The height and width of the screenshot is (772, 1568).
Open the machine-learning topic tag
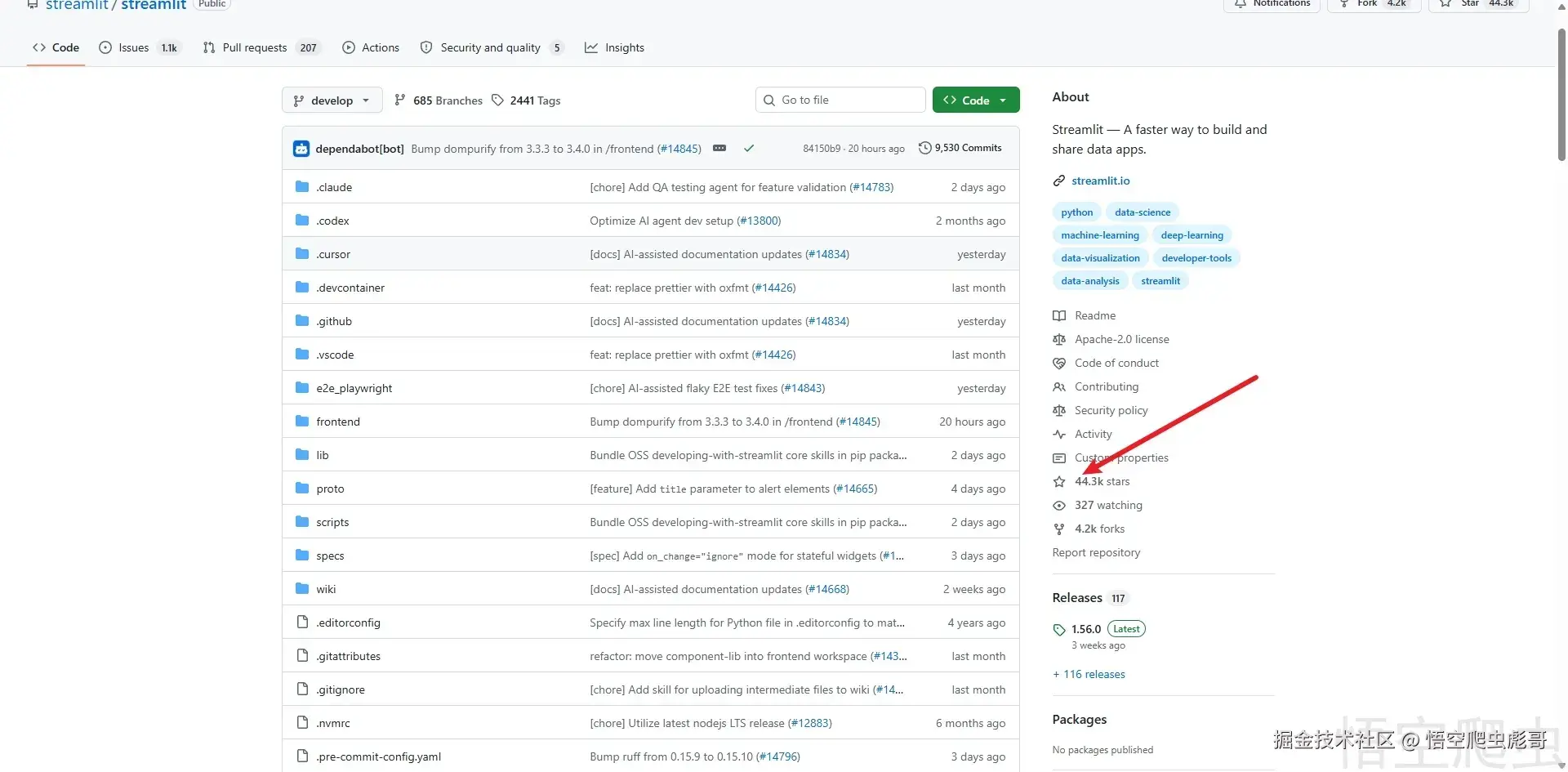(x=1100, y=235)
